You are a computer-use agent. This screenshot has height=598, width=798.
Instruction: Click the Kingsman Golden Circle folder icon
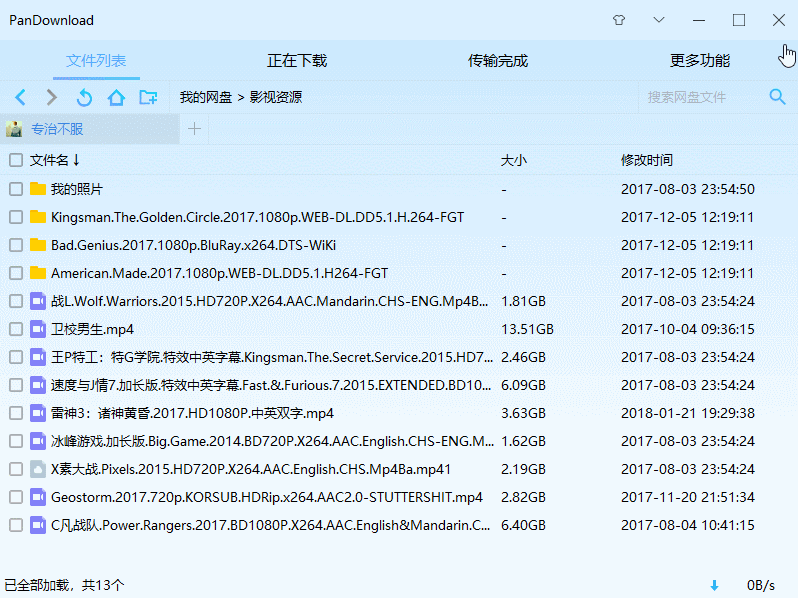point(38,217)
